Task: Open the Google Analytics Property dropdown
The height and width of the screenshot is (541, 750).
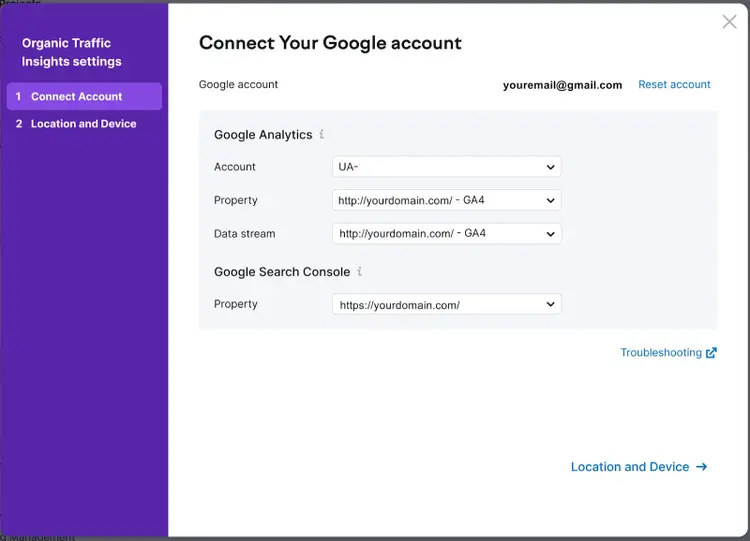Action: pos(446,200)
